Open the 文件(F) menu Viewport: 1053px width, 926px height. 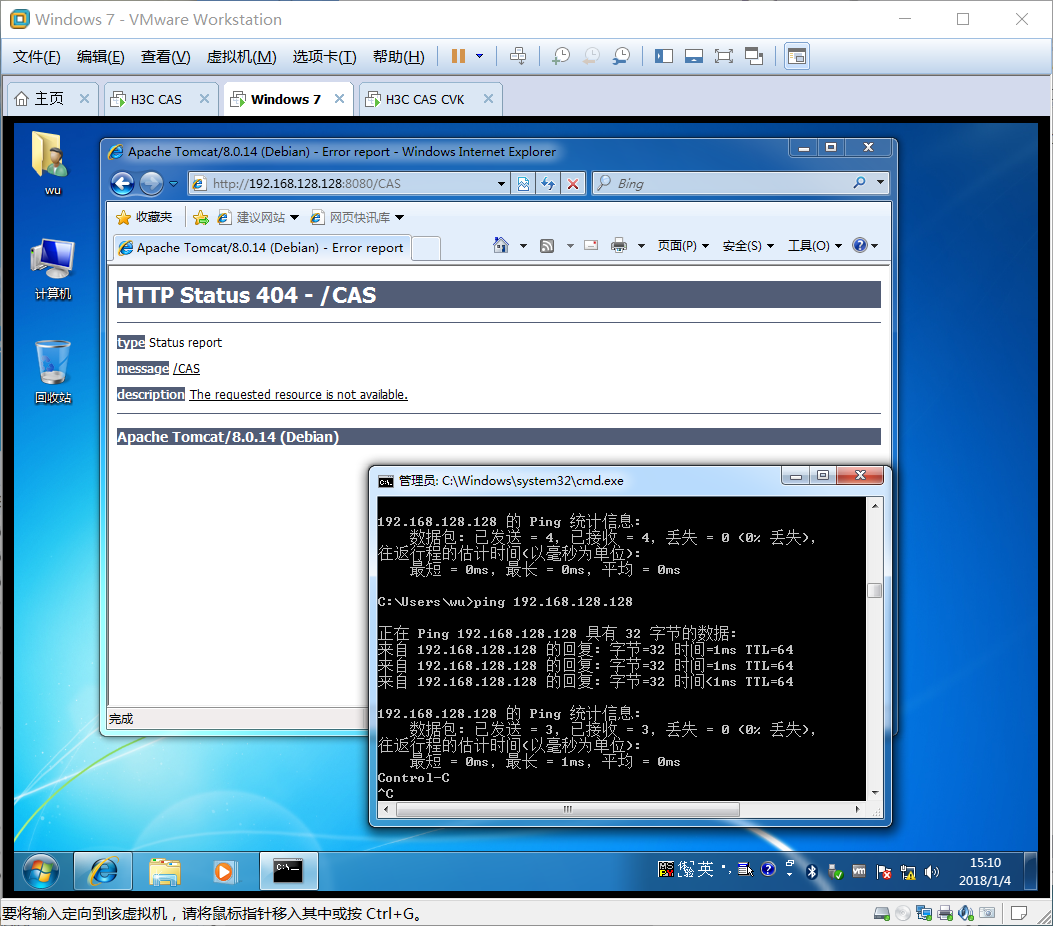point(36,57)
